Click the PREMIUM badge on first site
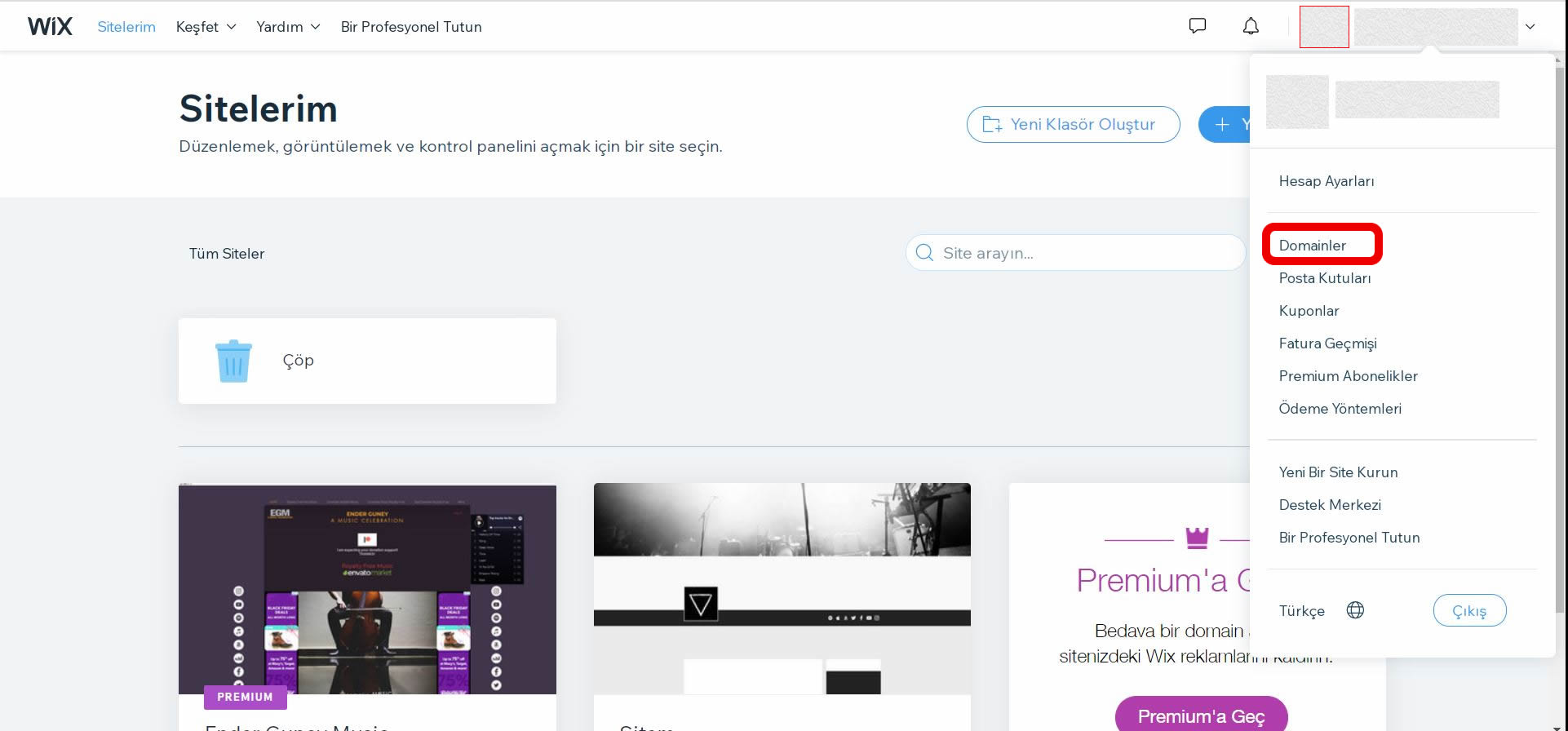 (245, 697)
